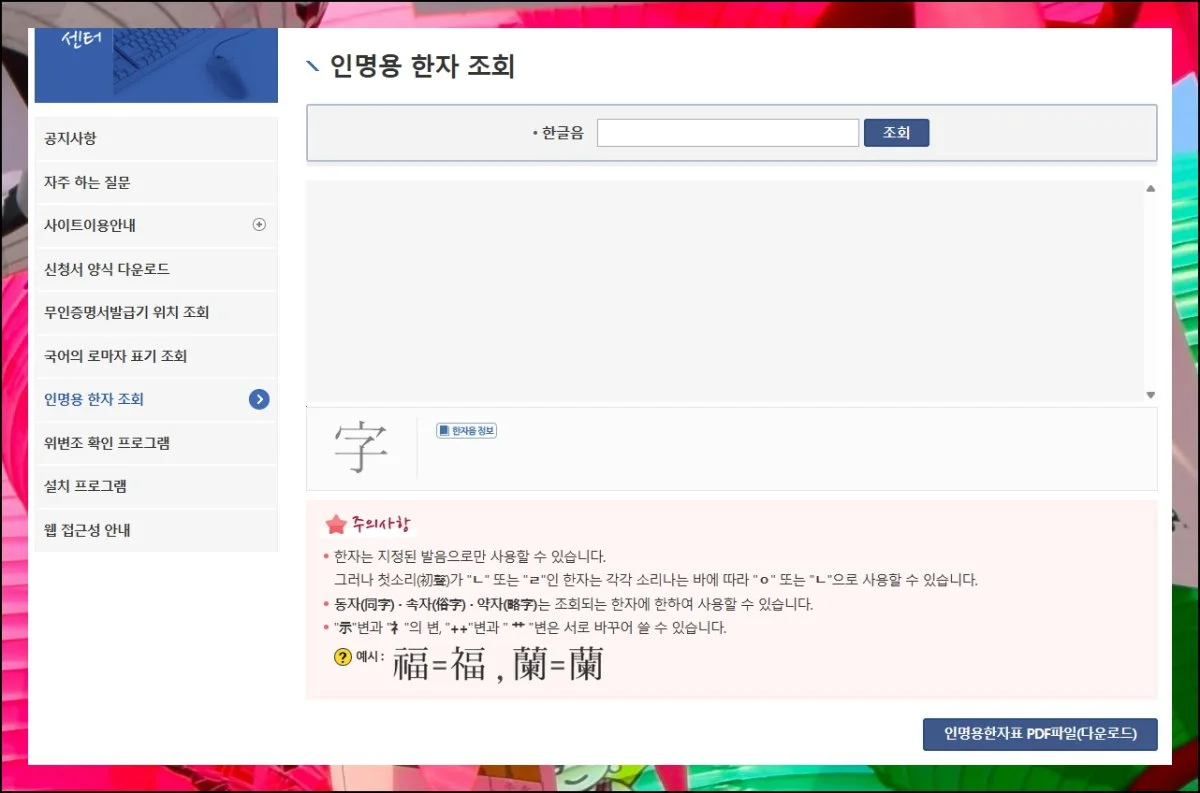Click the large 字 character preview

point(361,449)
